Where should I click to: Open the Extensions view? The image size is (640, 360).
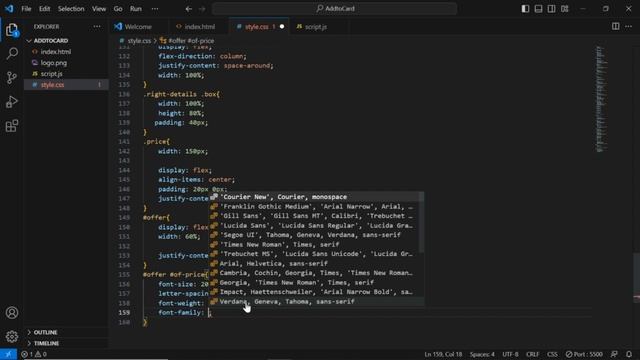(x=12, y=126)
